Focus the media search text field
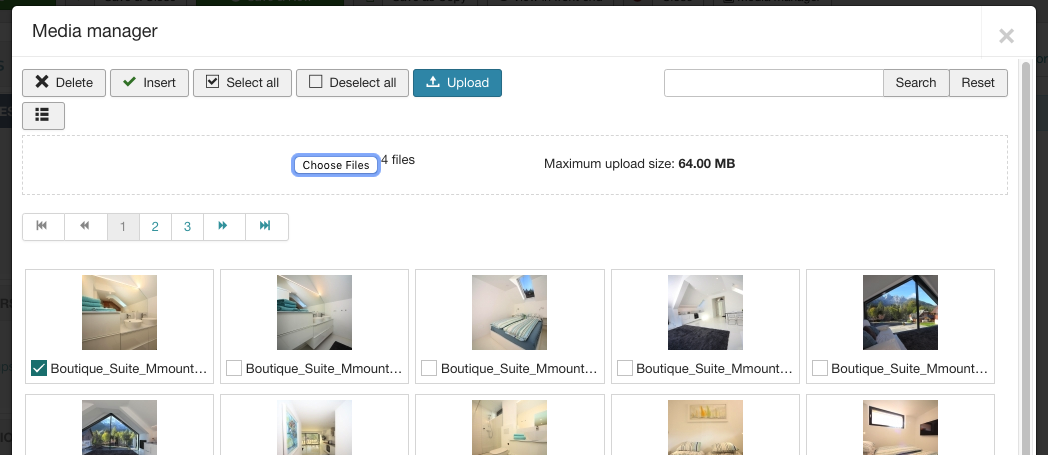 click(x=773, y=83)
